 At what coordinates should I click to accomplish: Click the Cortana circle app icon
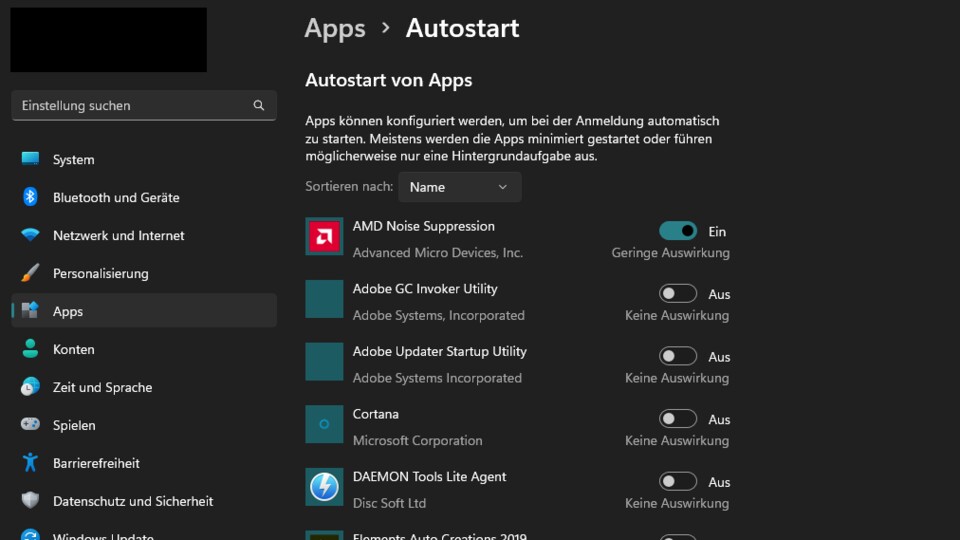[x=324, y=424]
